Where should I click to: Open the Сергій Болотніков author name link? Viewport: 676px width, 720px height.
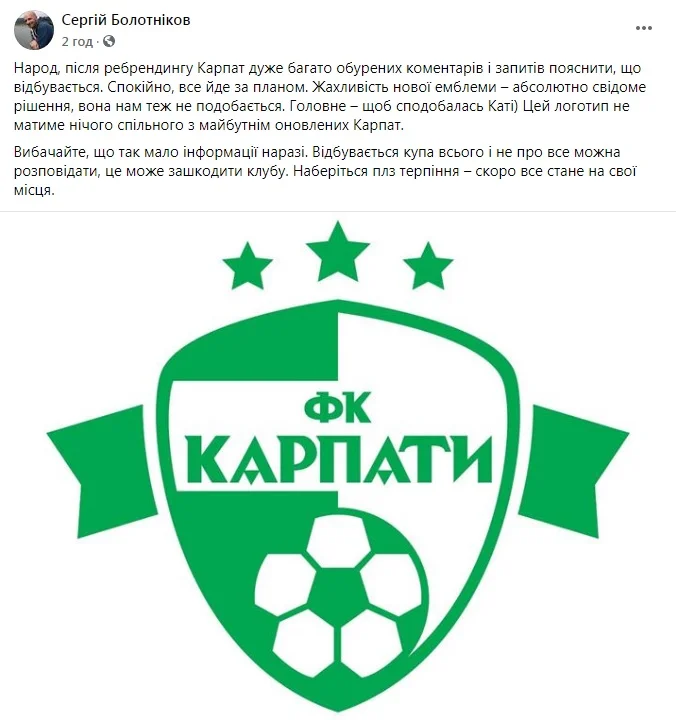click(x=126, y=20)
